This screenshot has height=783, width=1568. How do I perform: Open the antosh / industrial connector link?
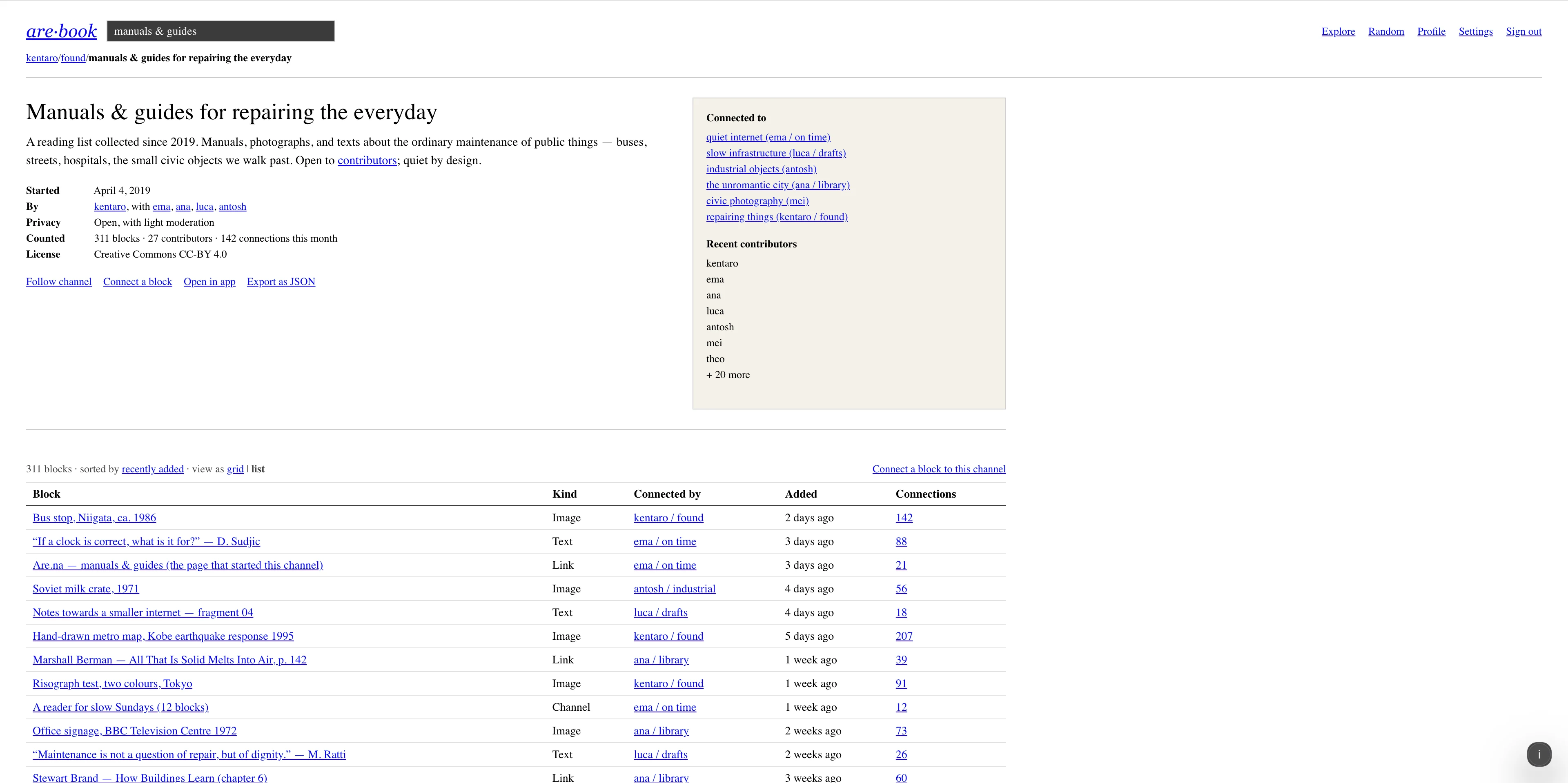[675, 589]
